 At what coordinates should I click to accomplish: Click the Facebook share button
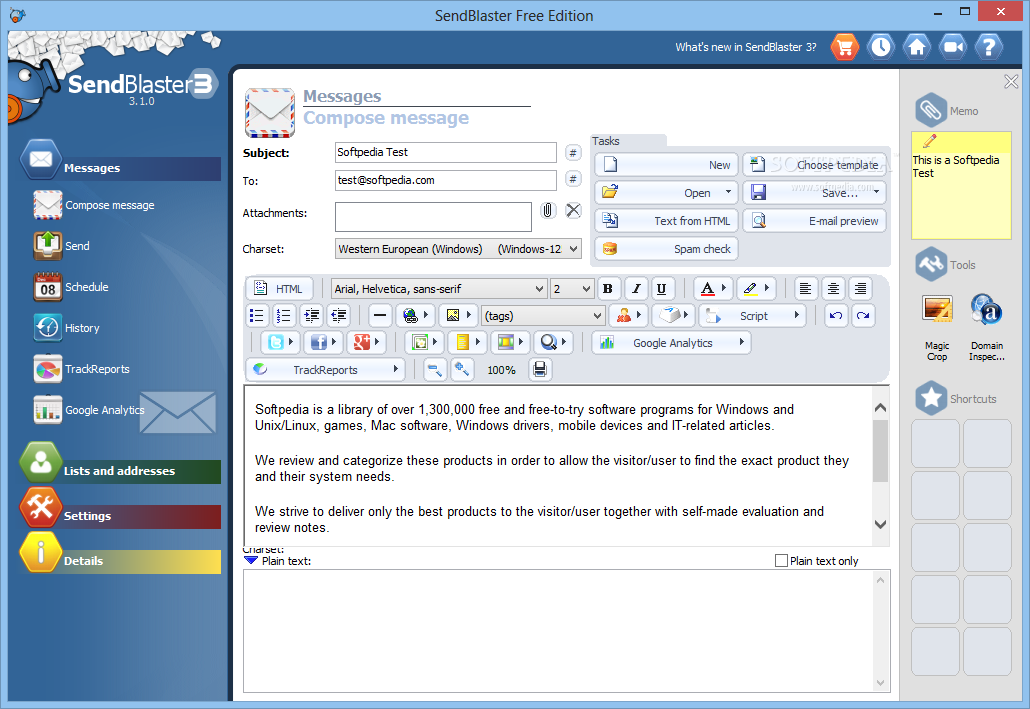click(x=323, y=342)
